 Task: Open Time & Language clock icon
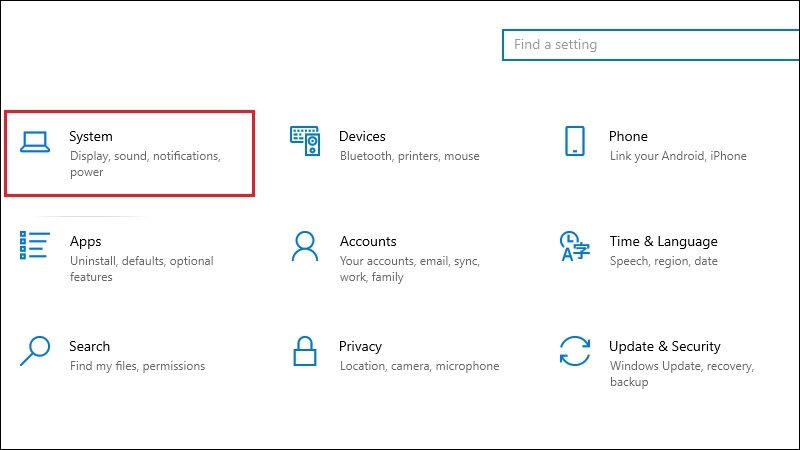click(x=575, y=246)
